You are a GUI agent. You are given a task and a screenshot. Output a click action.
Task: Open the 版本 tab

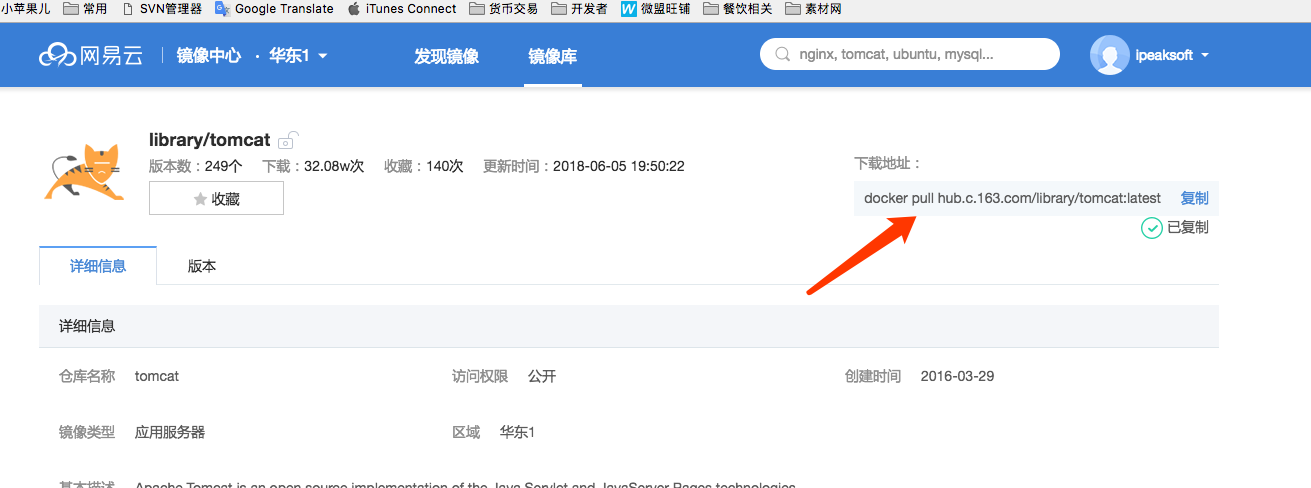click(x=202, y=266)
